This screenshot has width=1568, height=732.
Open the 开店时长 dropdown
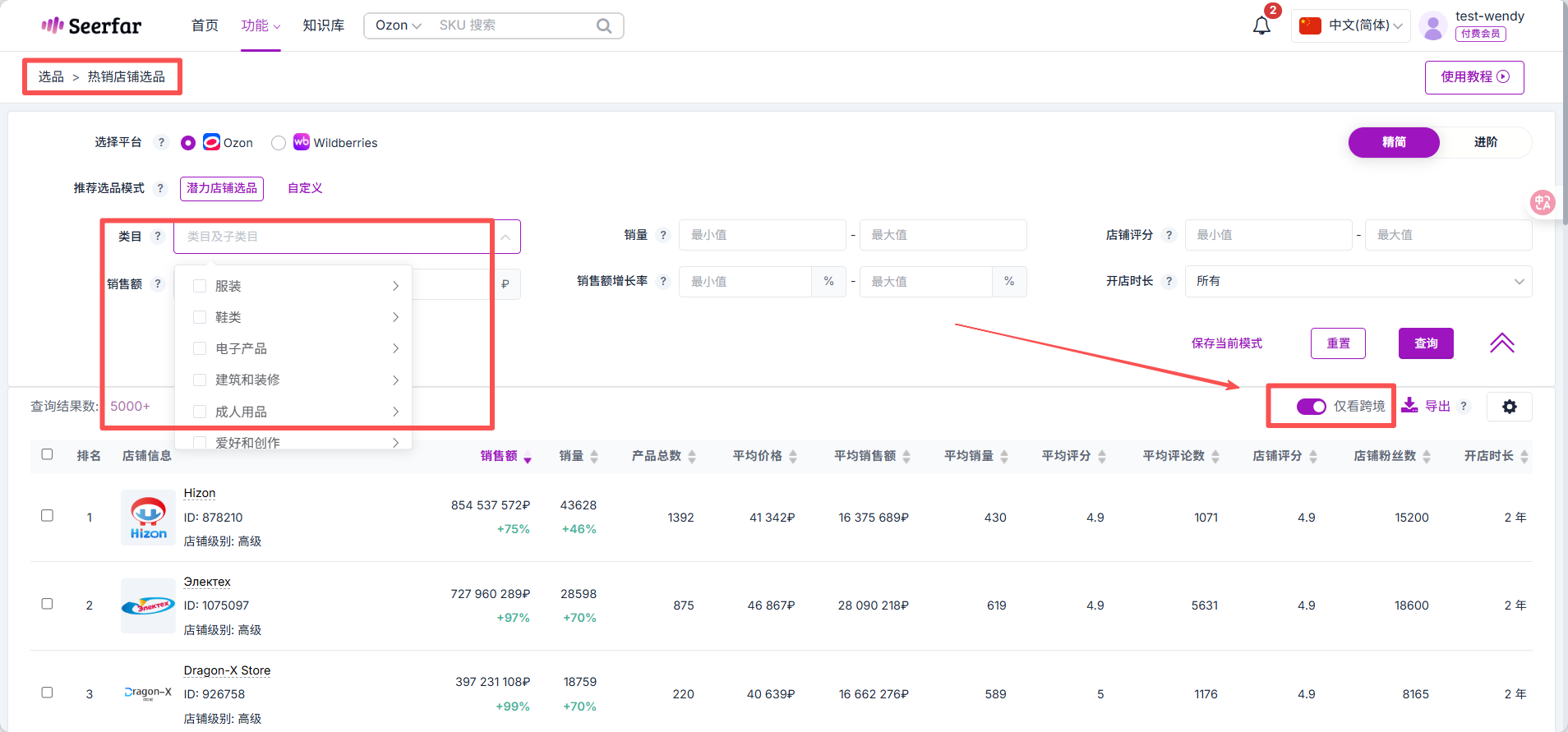1358,281
